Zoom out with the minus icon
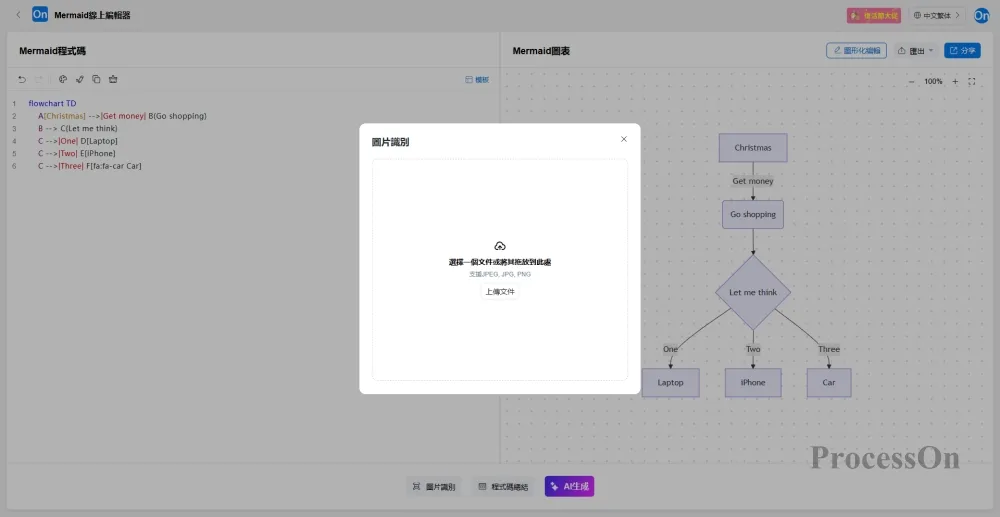Viewport: 1000px width, 517px height. point(911,81)
